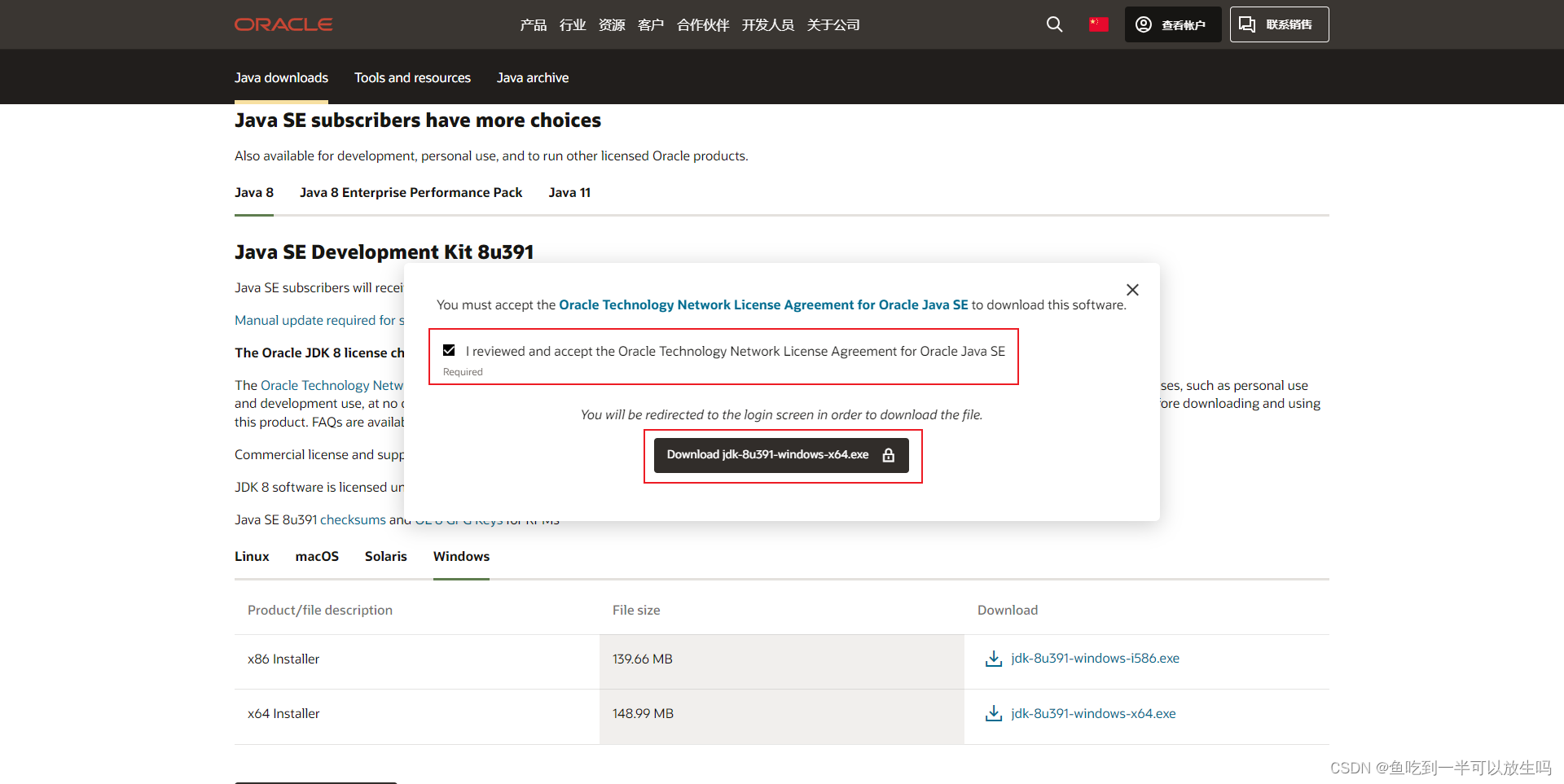Open the 产品 menu
Image resolution: width=1564 pixels, height=784 pixels.
point(534,25)
